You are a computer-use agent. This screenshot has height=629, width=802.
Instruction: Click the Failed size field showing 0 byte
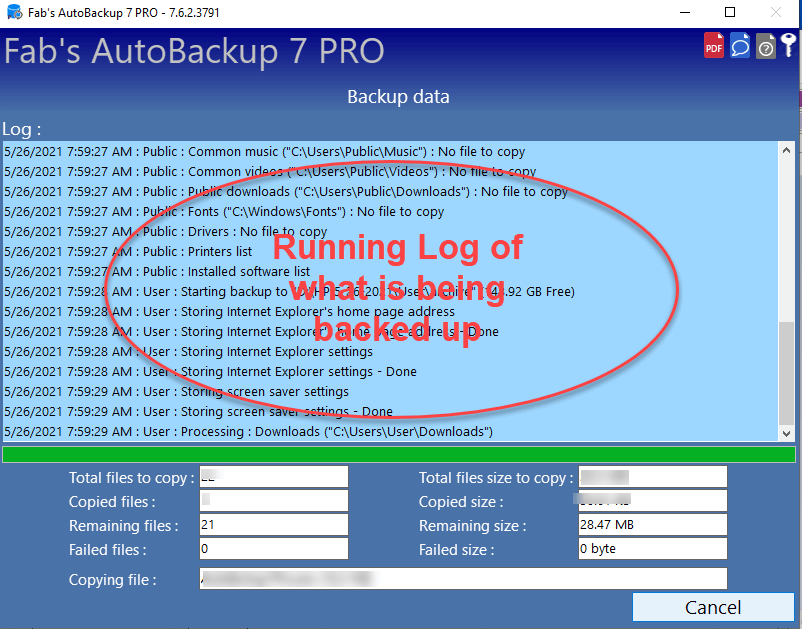[x=653, y=549]
